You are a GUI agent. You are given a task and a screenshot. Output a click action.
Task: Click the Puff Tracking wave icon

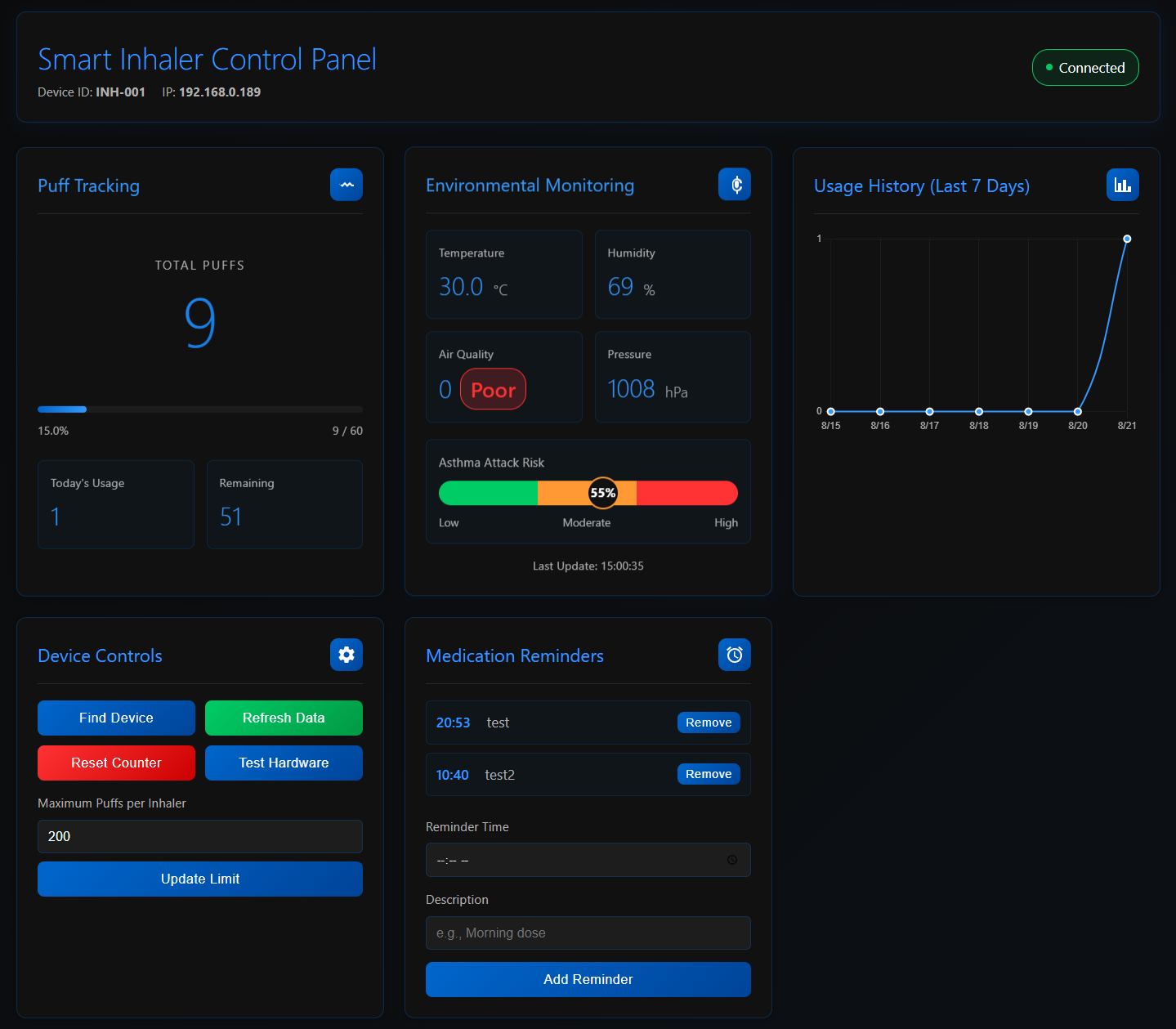[347, 185]
